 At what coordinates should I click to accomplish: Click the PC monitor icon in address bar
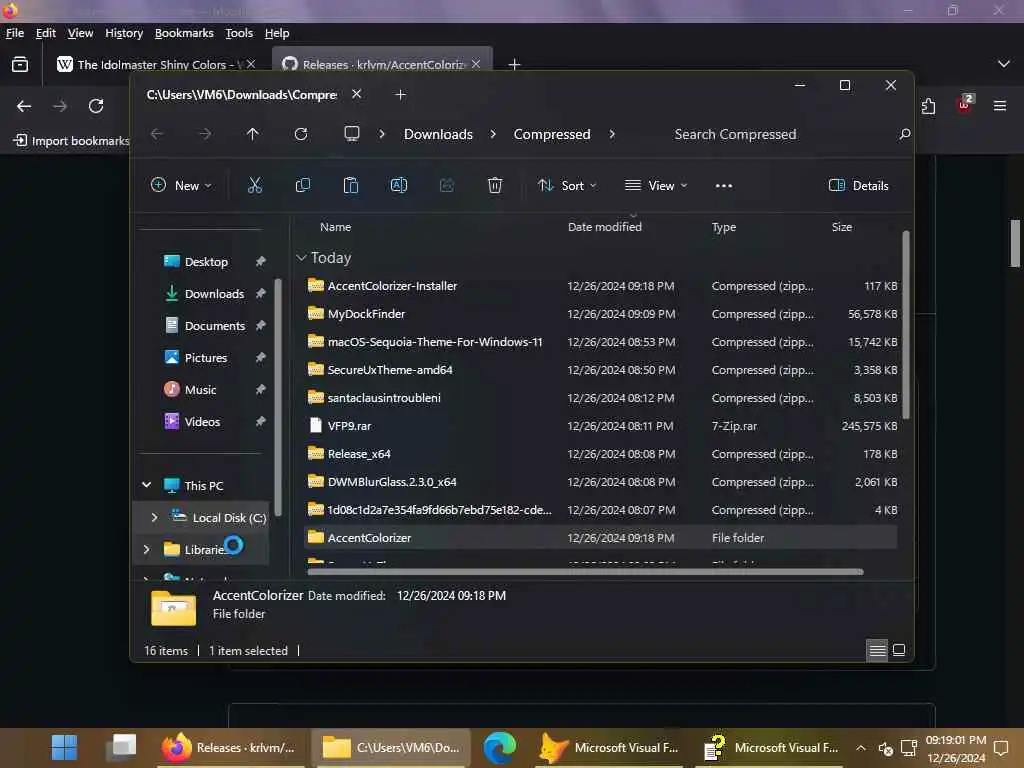click(352, 134)
